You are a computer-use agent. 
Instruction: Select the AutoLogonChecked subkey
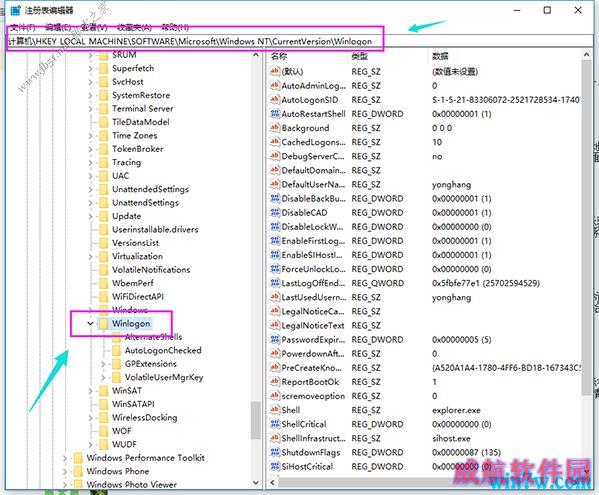click(x=163, y=350)
